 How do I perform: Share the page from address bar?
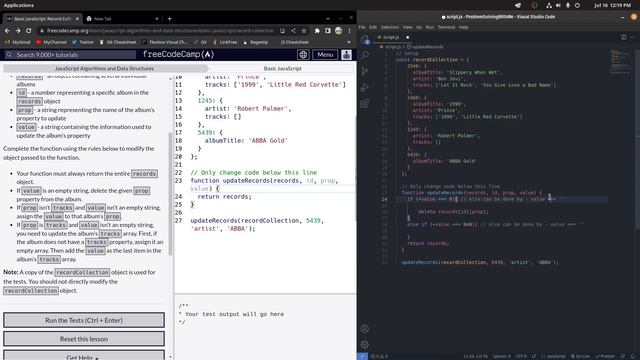[x=293, y=31]
